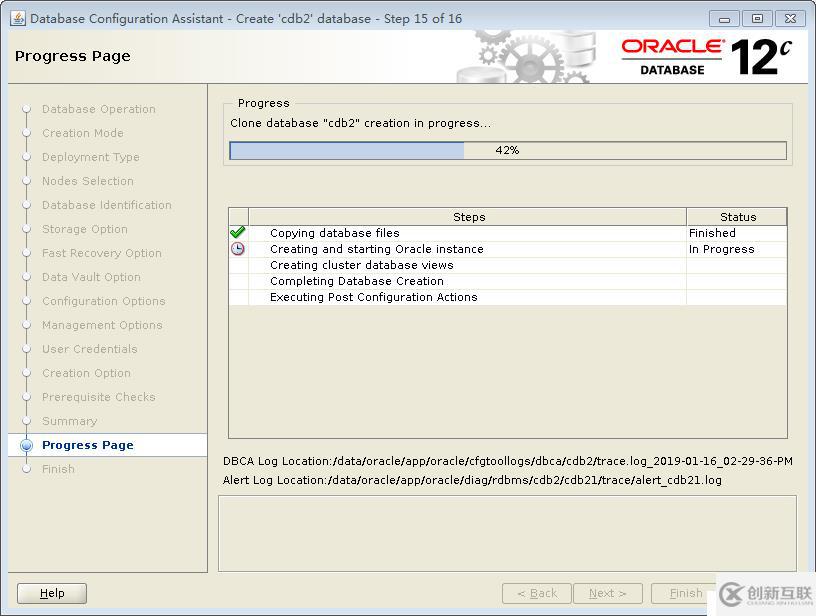Viewport: 816px width, 616px height.
Task: Close the Database Configuration Assistant window
Action: click(x=790, y=19)
